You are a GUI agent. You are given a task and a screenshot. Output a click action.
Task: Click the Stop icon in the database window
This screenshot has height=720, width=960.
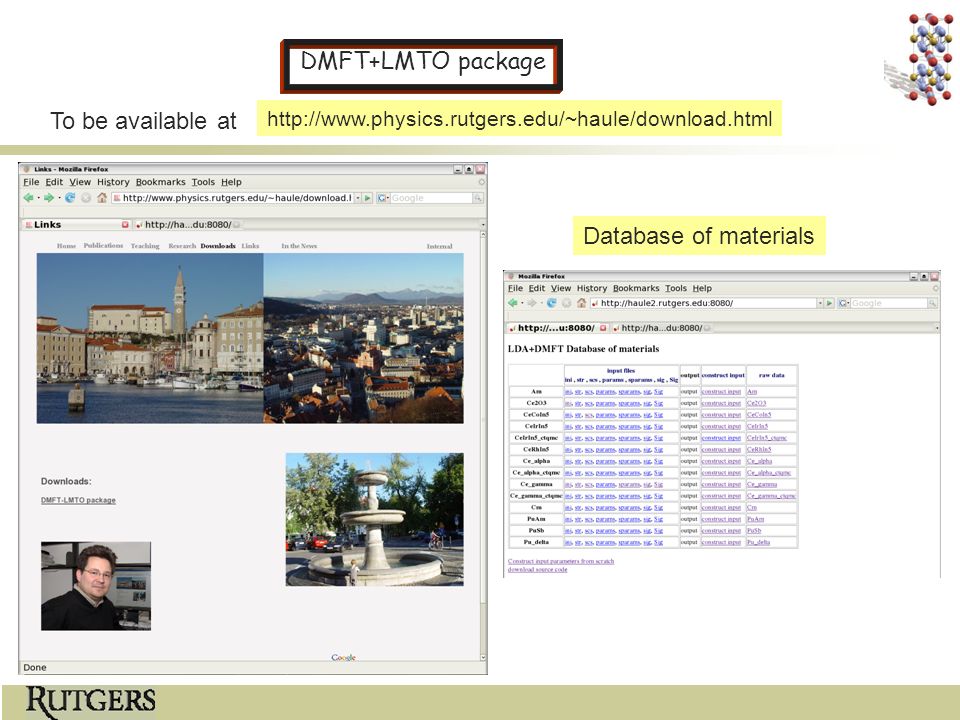[566, 303]
